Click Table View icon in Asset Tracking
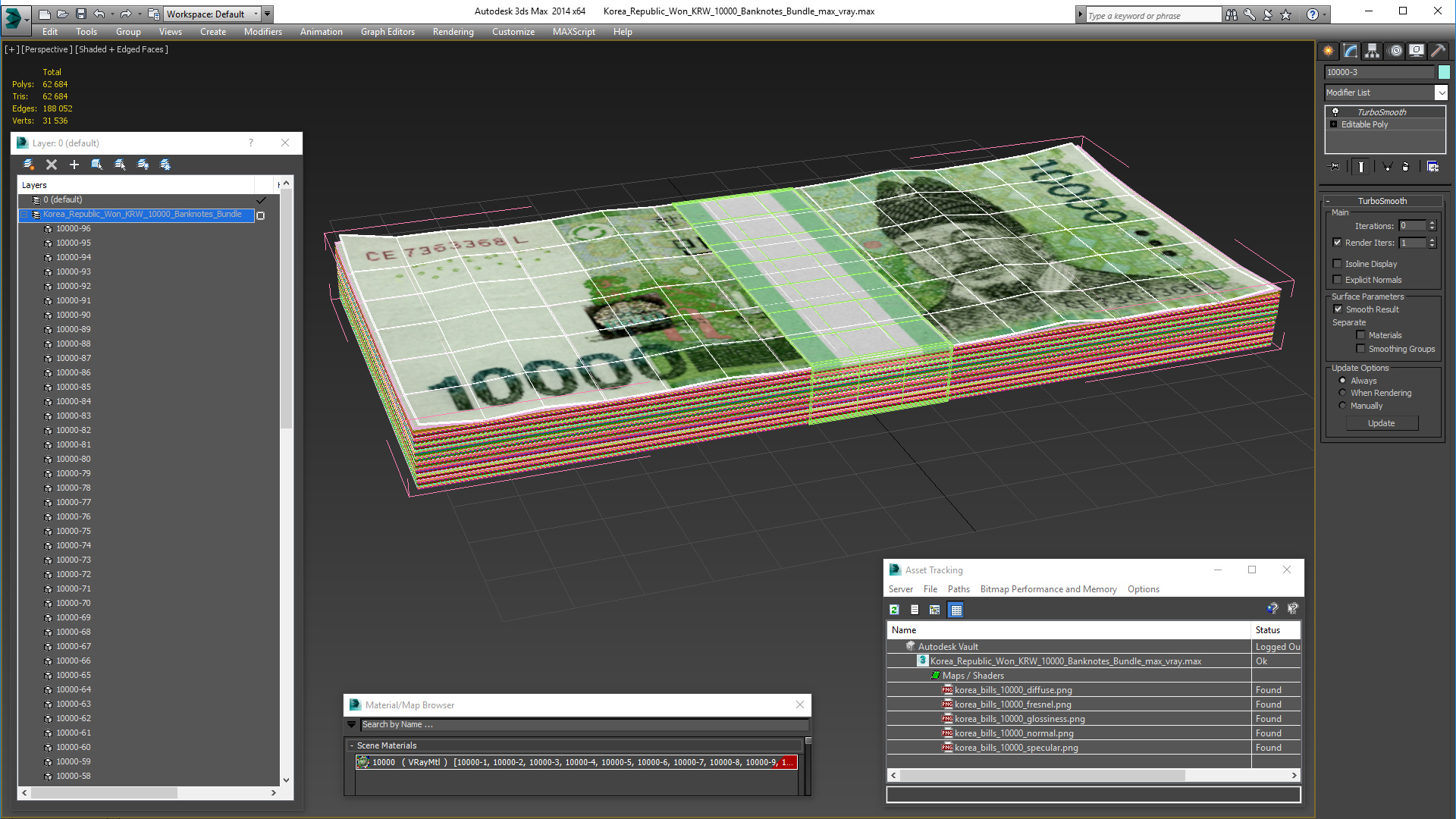This screenshot has width=1456, height=819. coord(955,610)
